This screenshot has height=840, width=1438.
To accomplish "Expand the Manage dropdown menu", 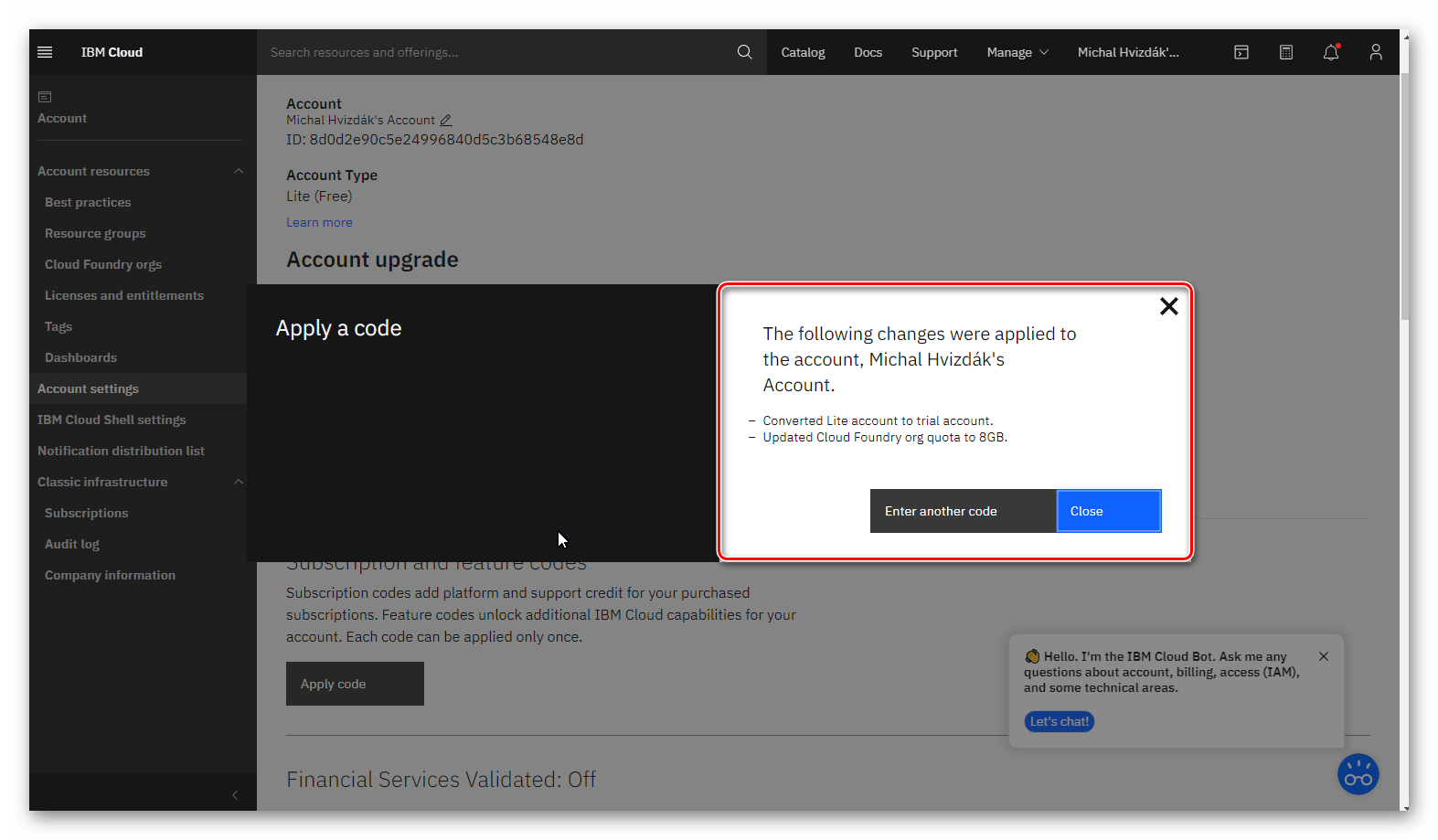I will tap(1017, 52).
